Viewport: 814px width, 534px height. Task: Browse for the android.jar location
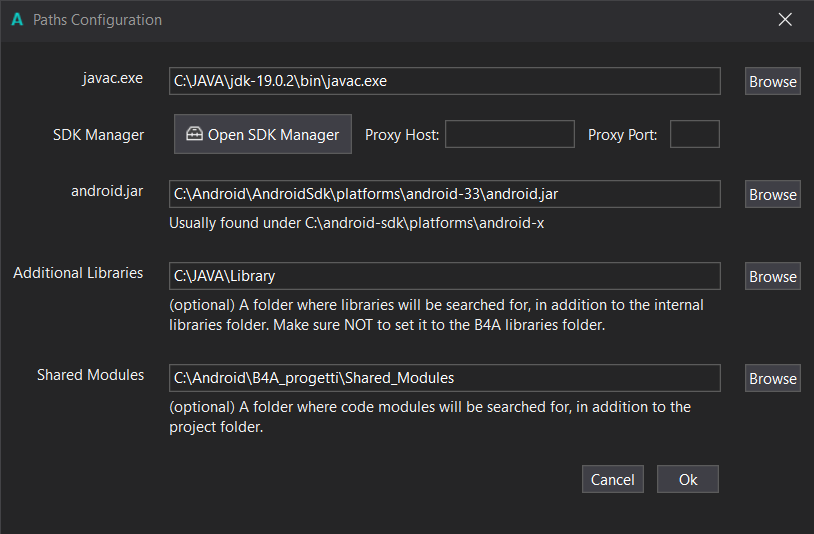point(772,194)
